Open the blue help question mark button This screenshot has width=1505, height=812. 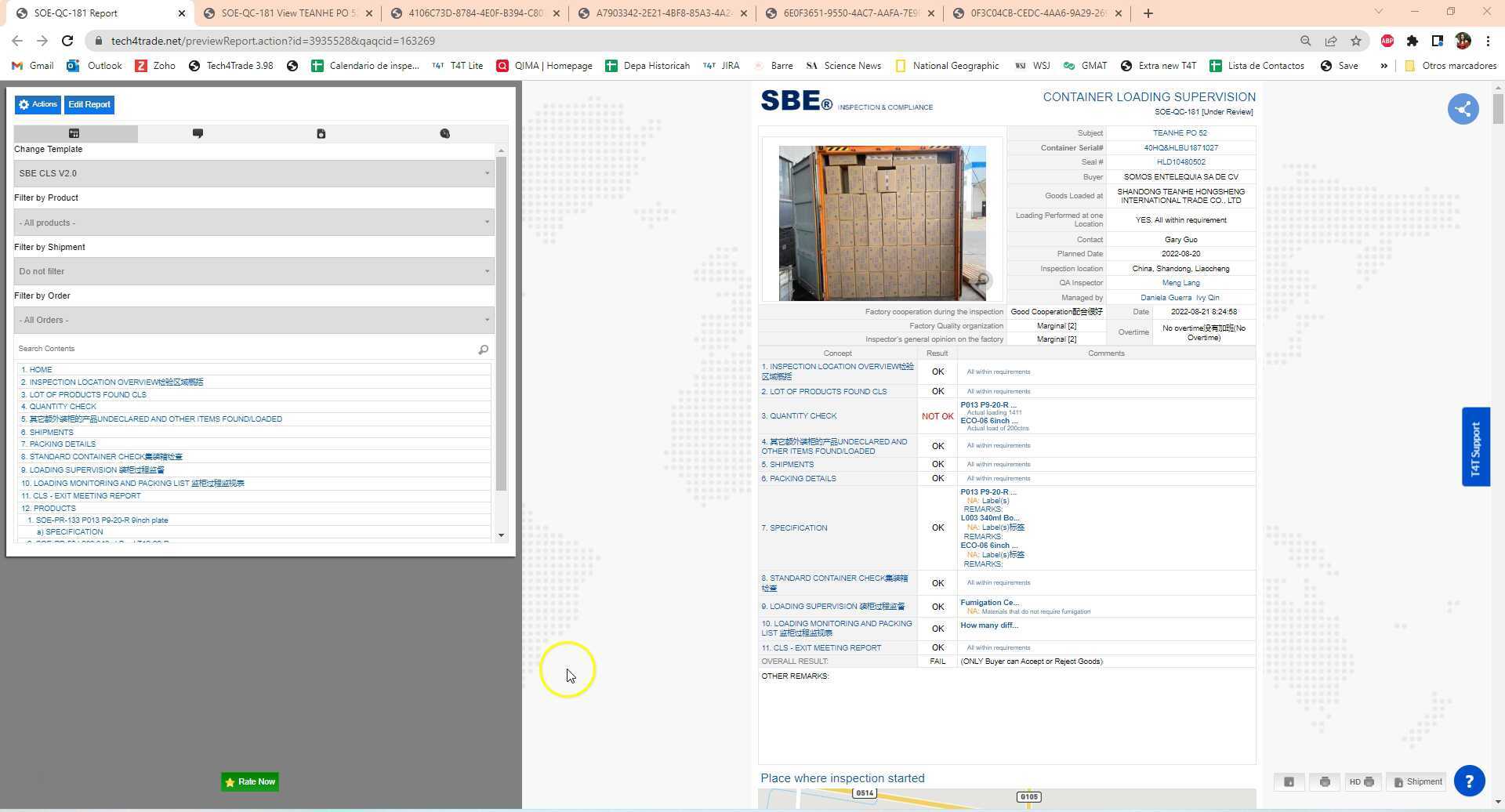tap(1469, 781)
